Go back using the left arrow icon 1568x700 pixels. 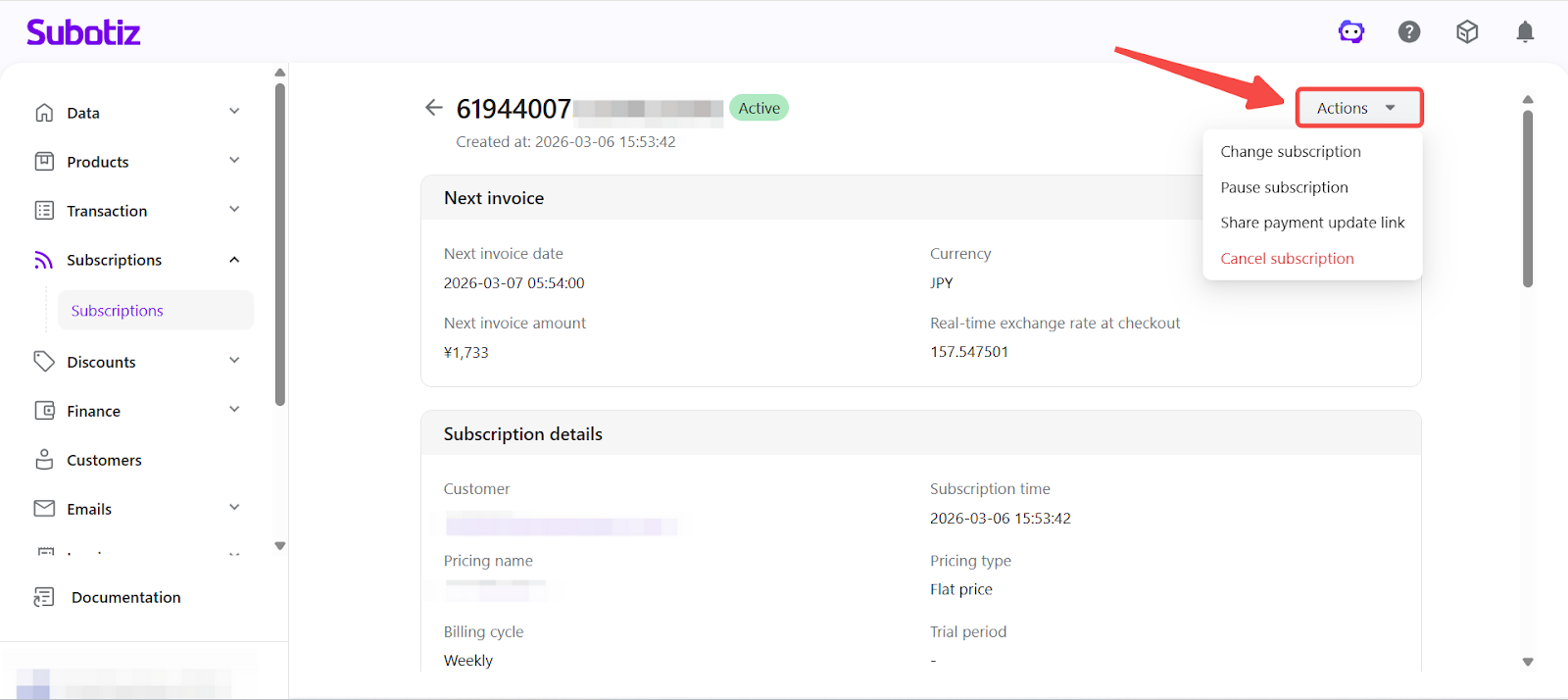coord(433,108)
